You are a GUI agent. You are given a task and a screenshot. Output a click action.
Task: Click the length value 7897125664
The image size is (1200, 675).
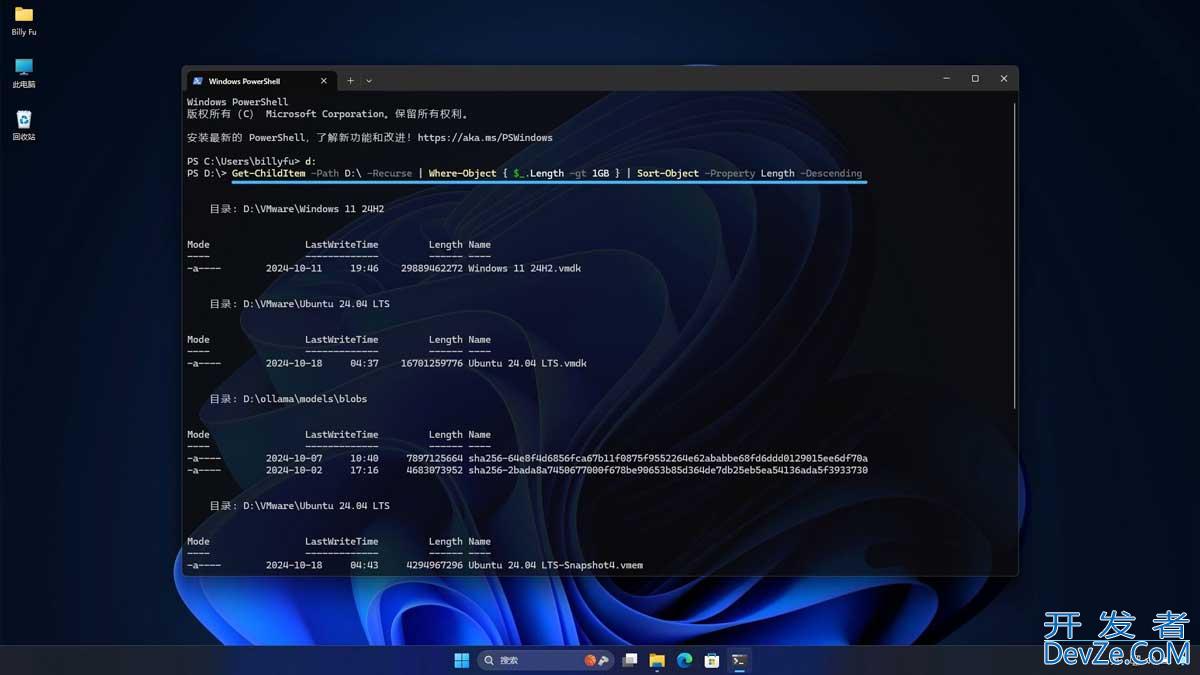click(435, 459)
